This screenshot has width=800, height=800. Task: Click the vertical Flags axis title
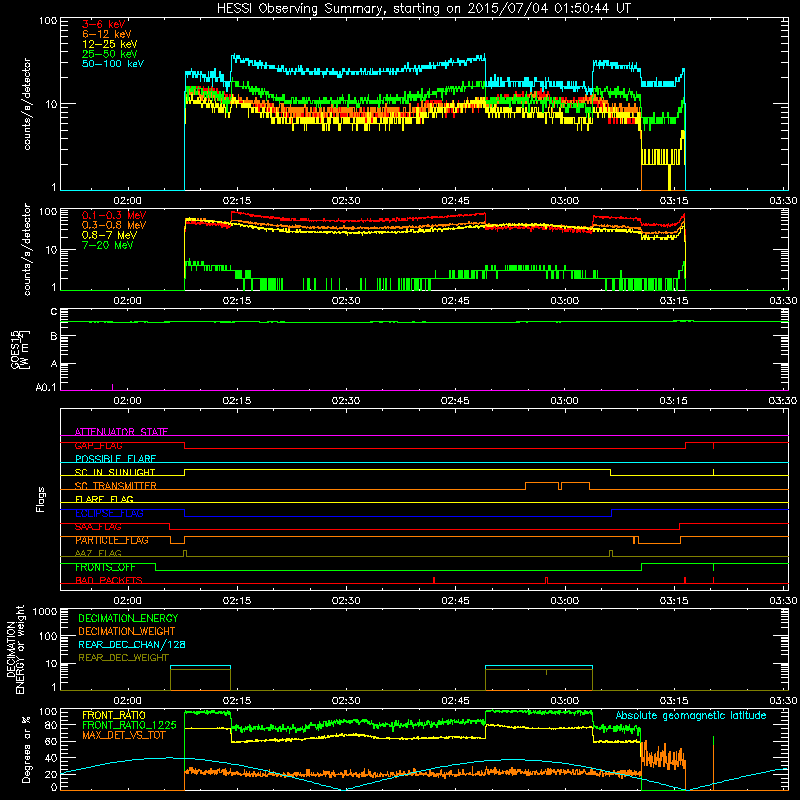tap(40, 499)
